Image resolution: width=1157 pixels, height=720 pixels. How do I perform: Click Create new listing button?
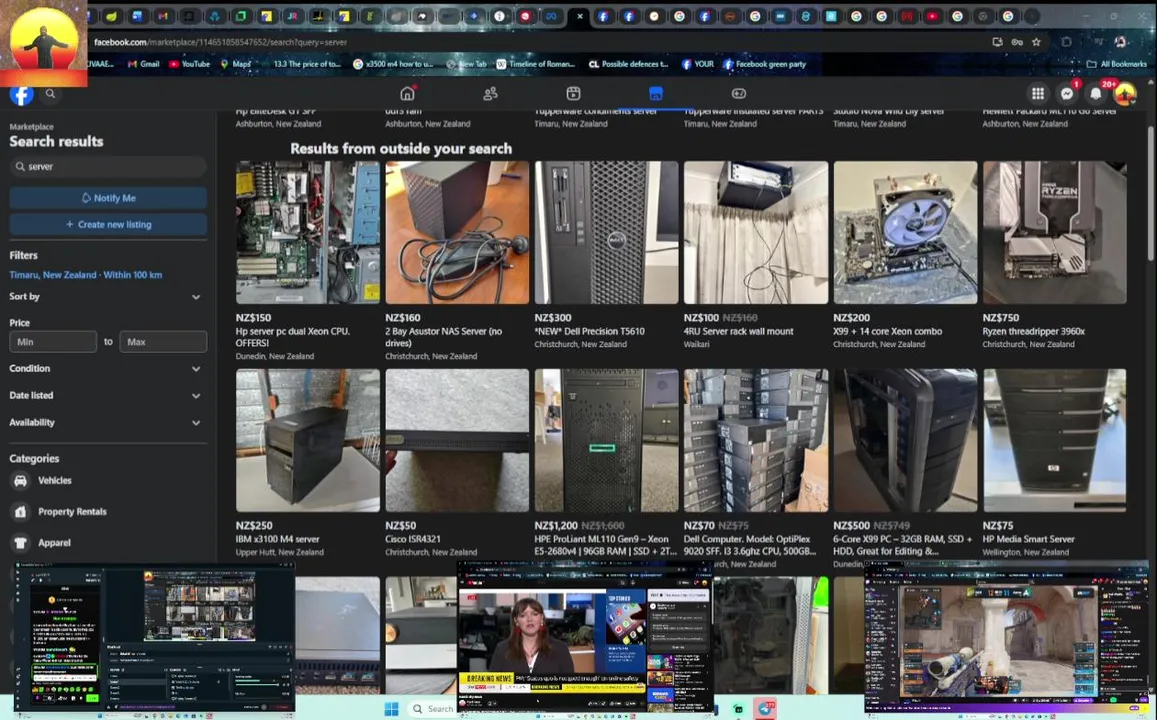click(108, 224)
